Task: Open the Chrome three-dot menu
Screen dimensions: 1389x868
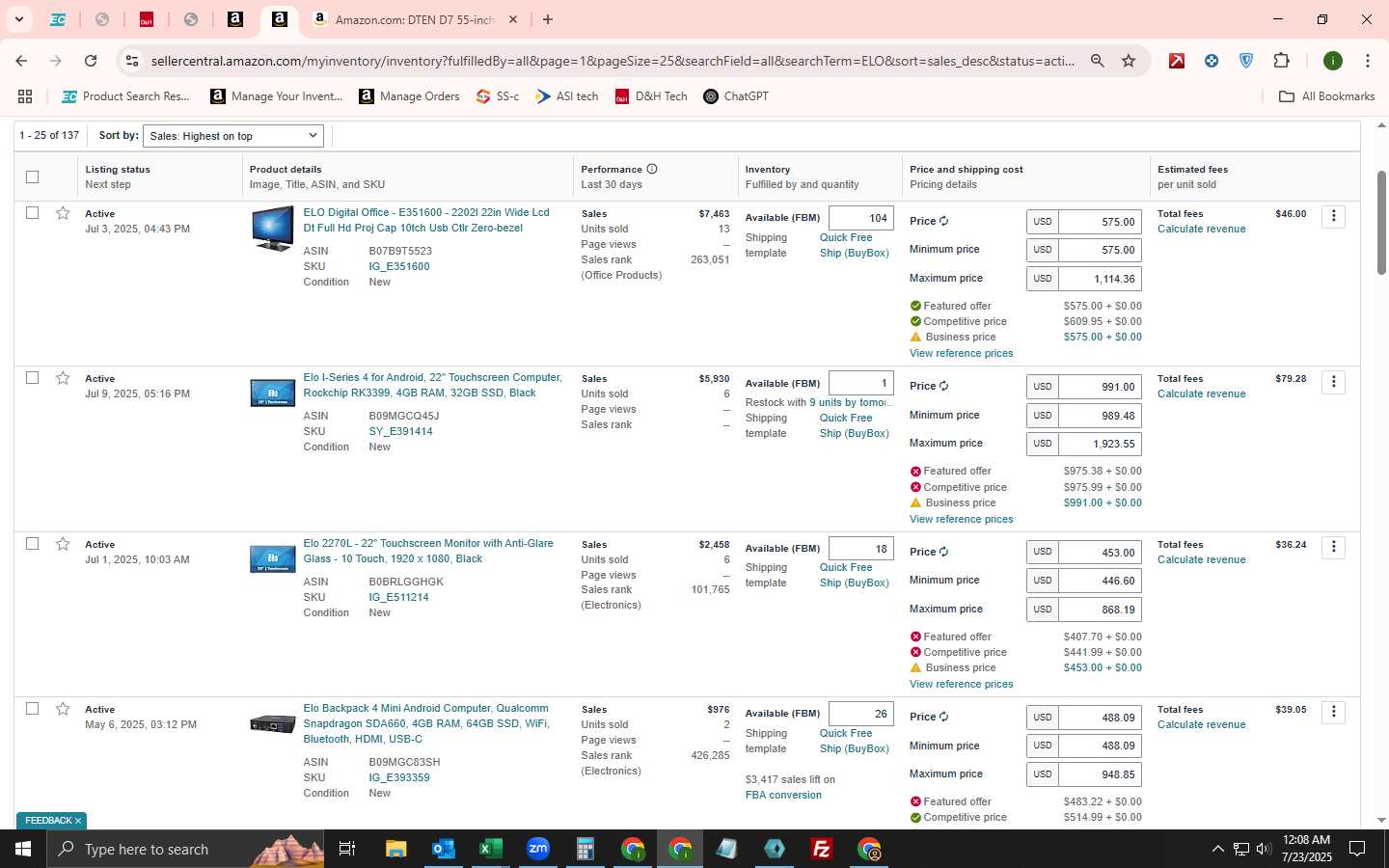Action: click(1368, 61)
